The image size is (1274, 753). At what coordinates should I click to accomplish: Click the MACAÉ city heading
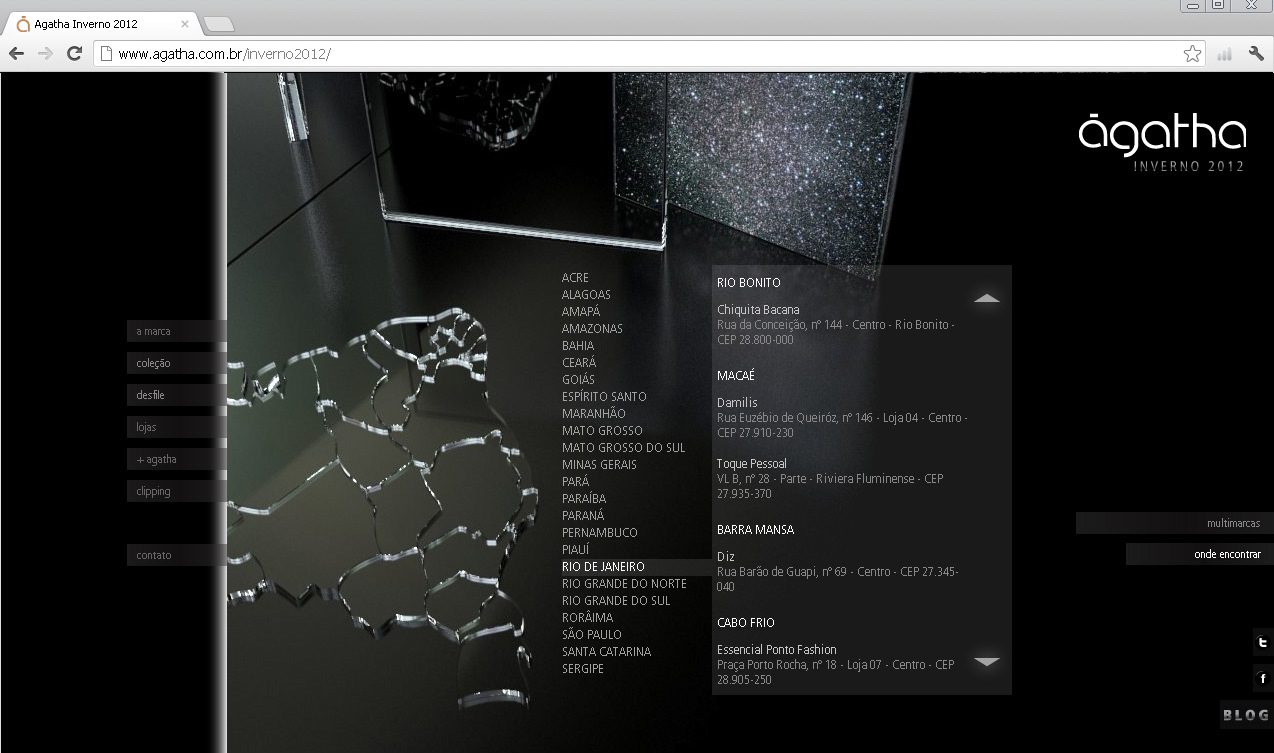click(x=735, y=376)
